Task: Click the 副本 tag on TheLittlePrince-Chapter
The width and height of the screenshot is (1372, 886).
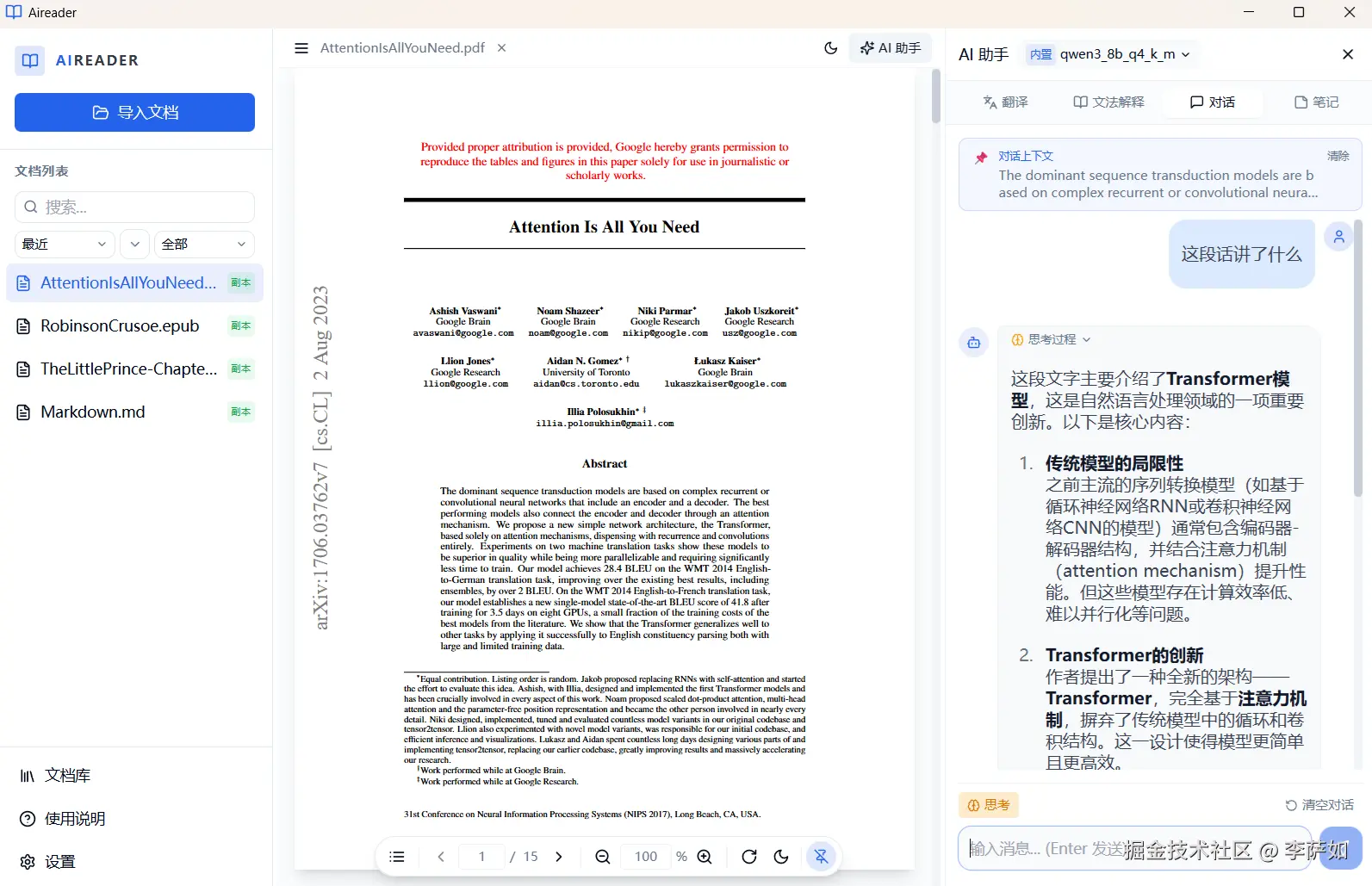Action: [241, 369]
